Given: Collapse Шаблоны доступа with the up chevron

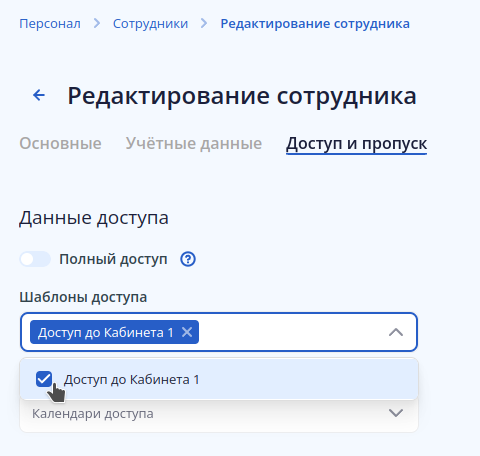Looking at the screenshot, I should pos(396,332).
